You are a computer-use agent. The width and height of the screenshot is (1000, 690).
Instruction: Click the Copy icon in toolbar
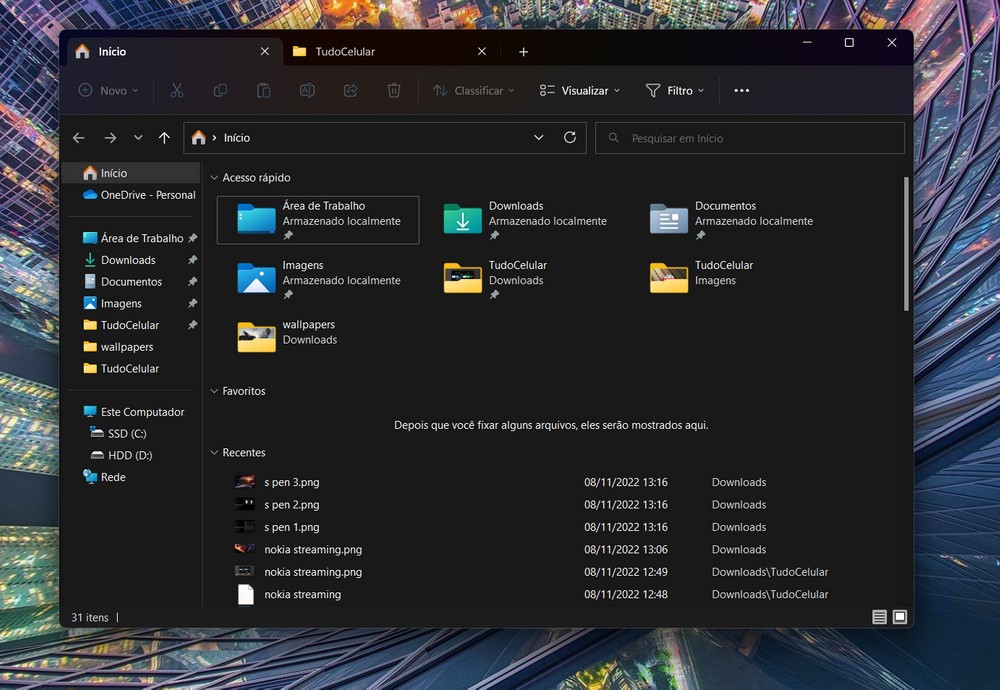(x=220, y=91)
